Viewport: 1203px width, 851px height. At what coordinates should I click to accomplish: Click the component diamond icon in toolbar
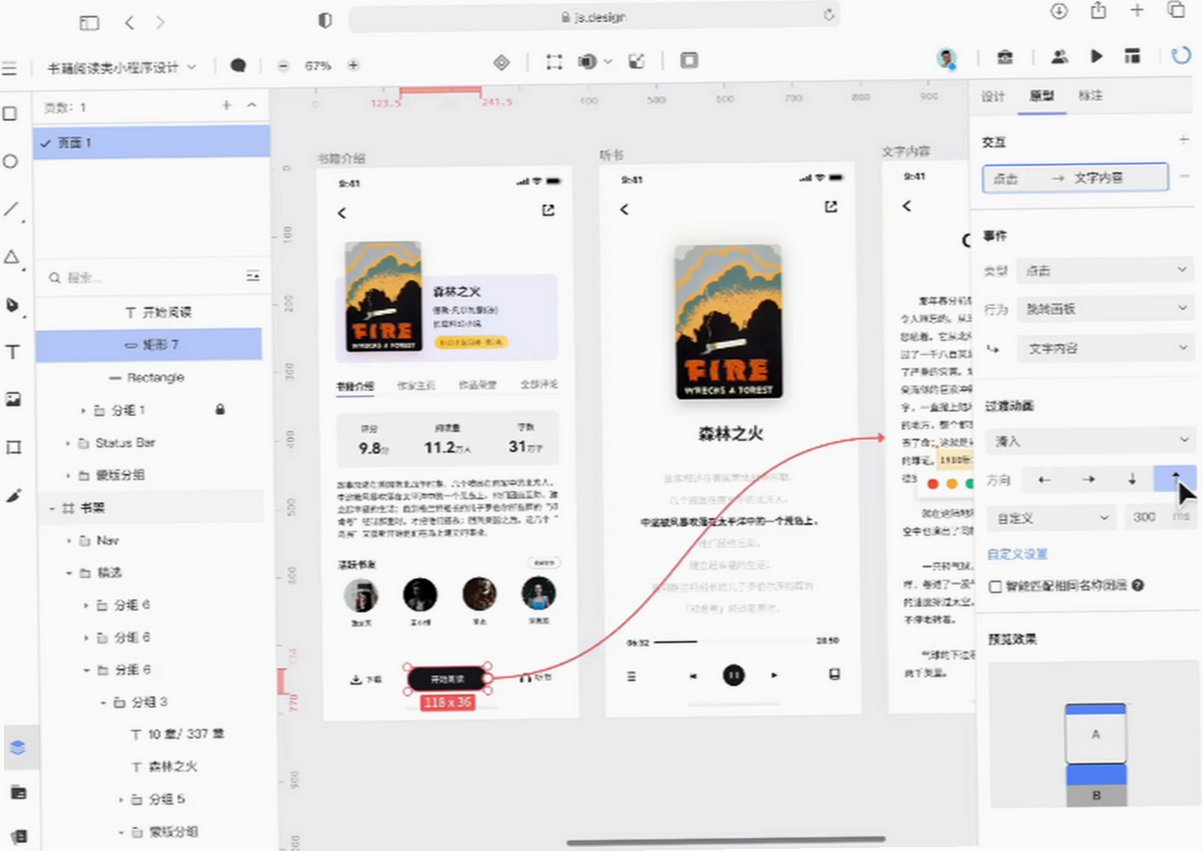coord(502,62)
